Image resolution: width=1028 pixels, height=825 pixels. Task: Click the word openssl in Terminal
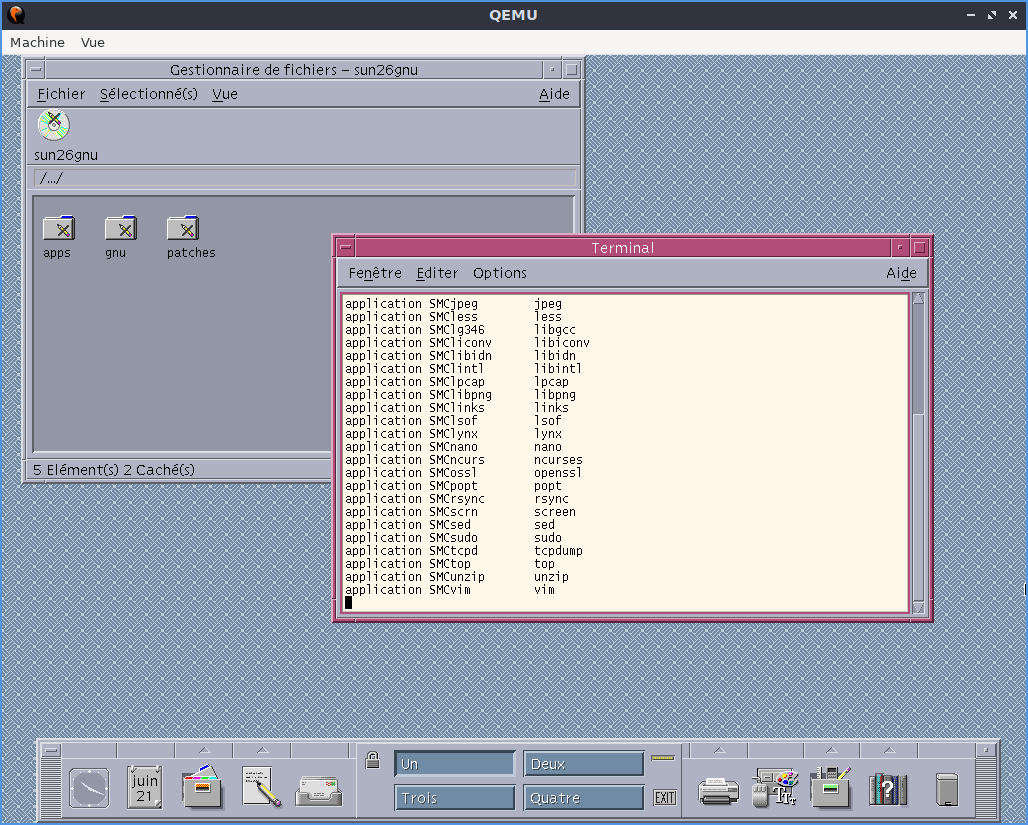(x=558, y=473)
